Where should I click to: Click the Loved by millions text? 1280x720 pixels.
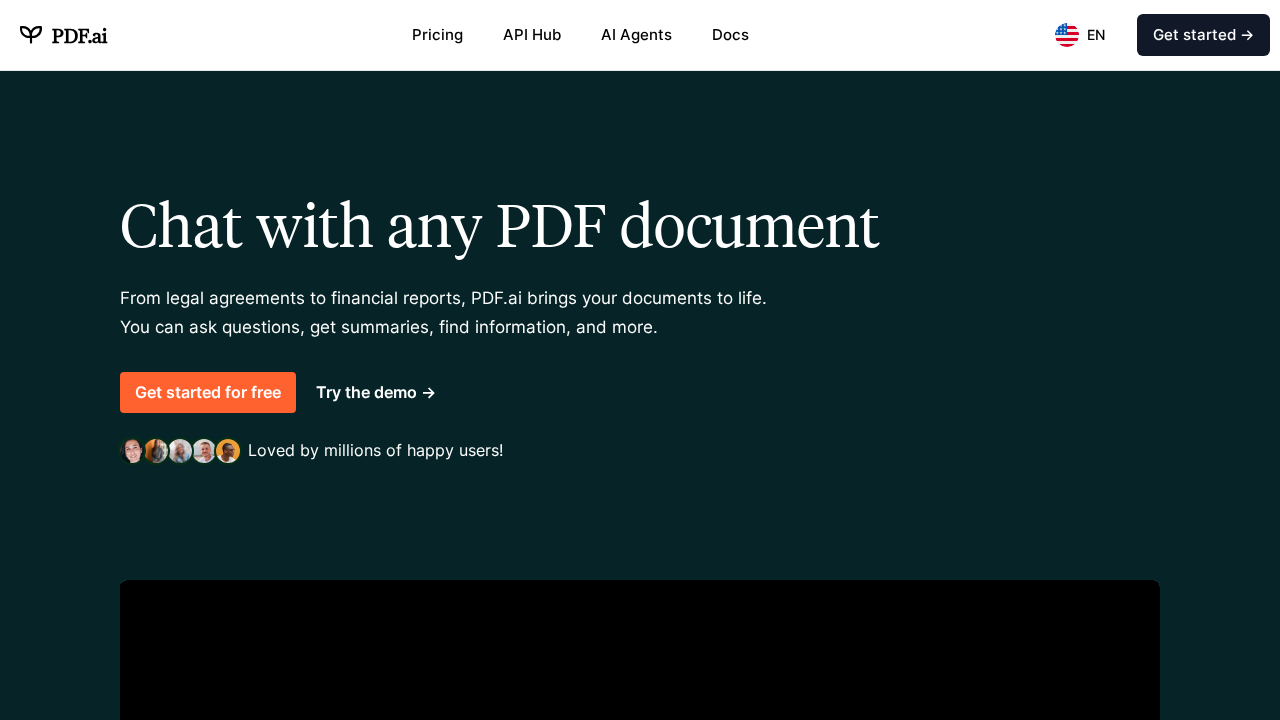coord(375,449)
